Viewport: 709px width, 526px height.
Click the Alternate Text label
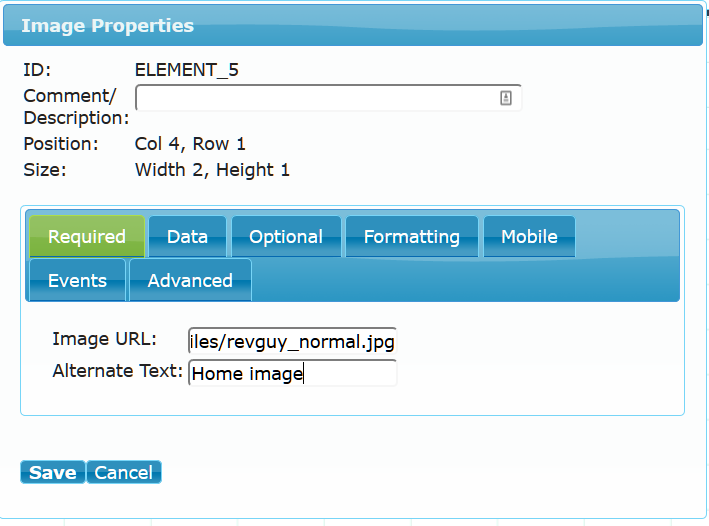pyautogui.click(x=118, y=371)
